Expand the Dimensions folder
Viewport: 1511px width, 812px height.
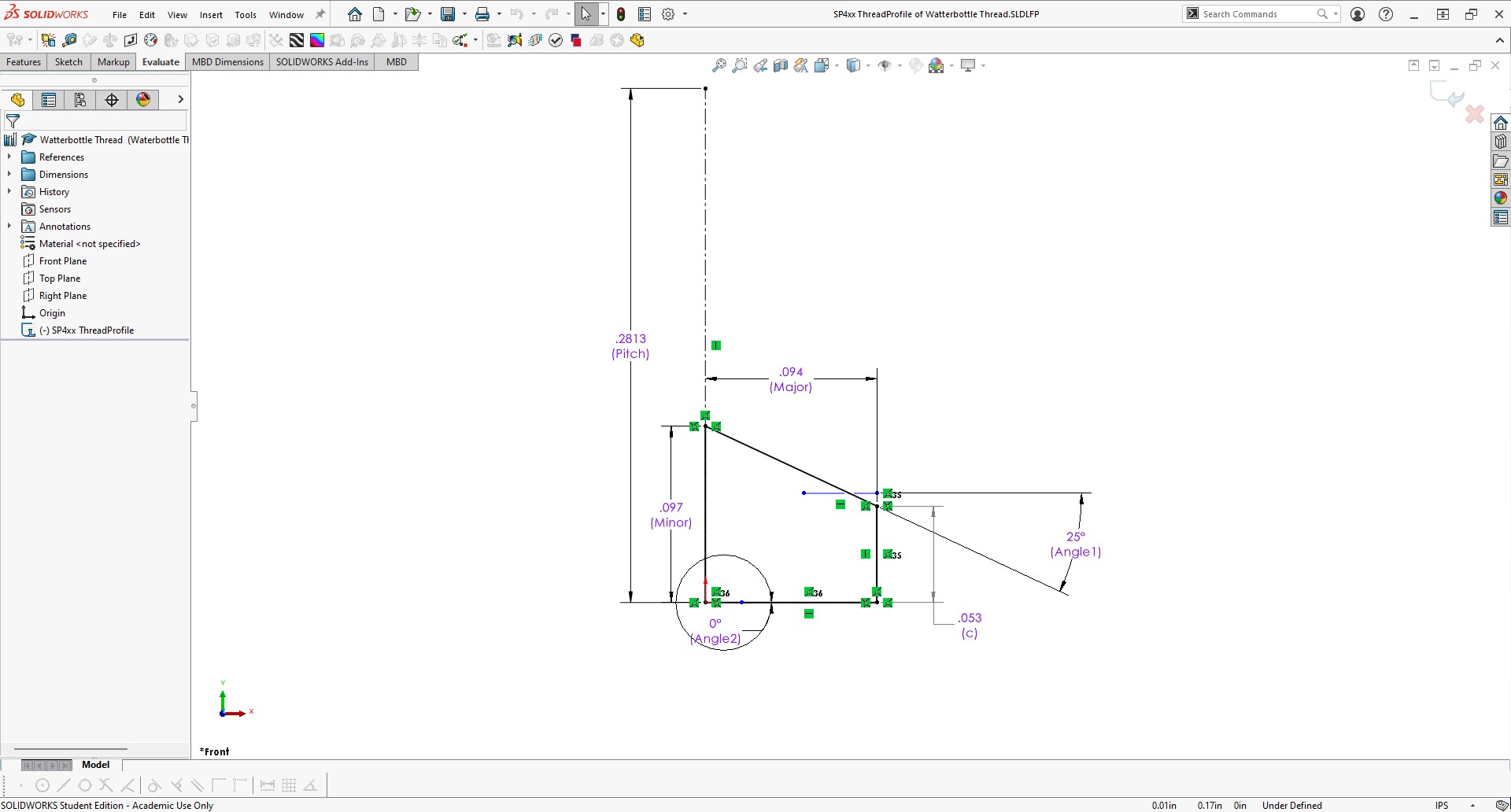pyautogui.click(x=9, y=175)
